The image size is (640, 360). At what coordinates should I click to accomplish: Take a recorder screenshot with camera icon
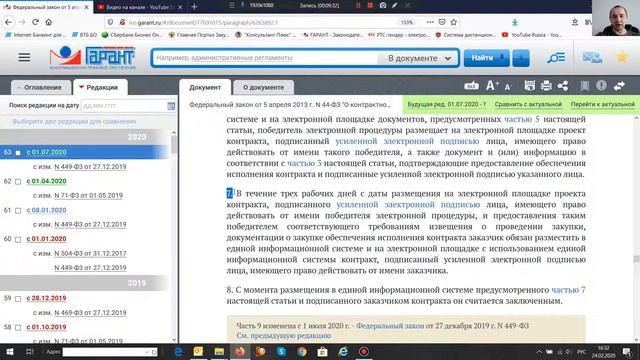[x=382, y=5]
